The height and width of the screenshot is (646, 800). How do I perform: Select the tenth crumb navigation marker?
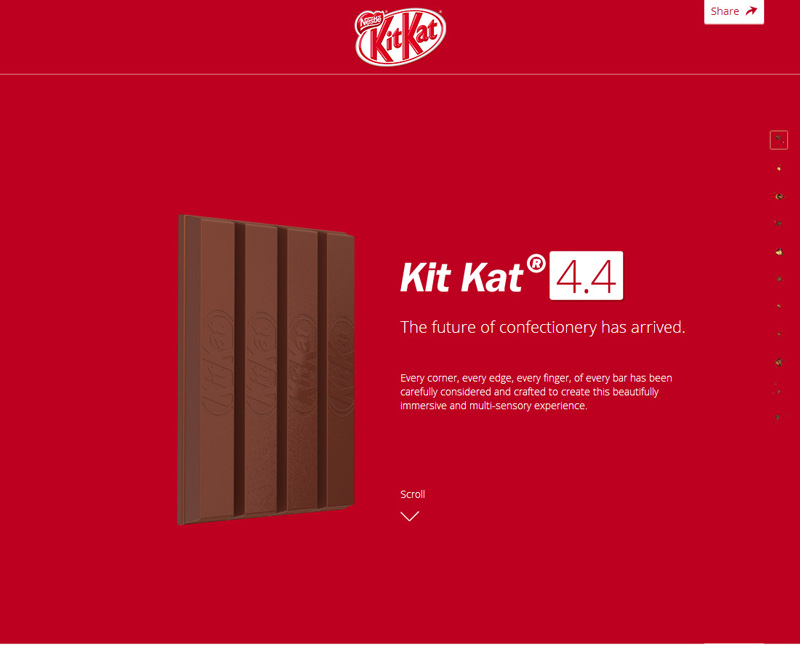[x=778, y=390]
